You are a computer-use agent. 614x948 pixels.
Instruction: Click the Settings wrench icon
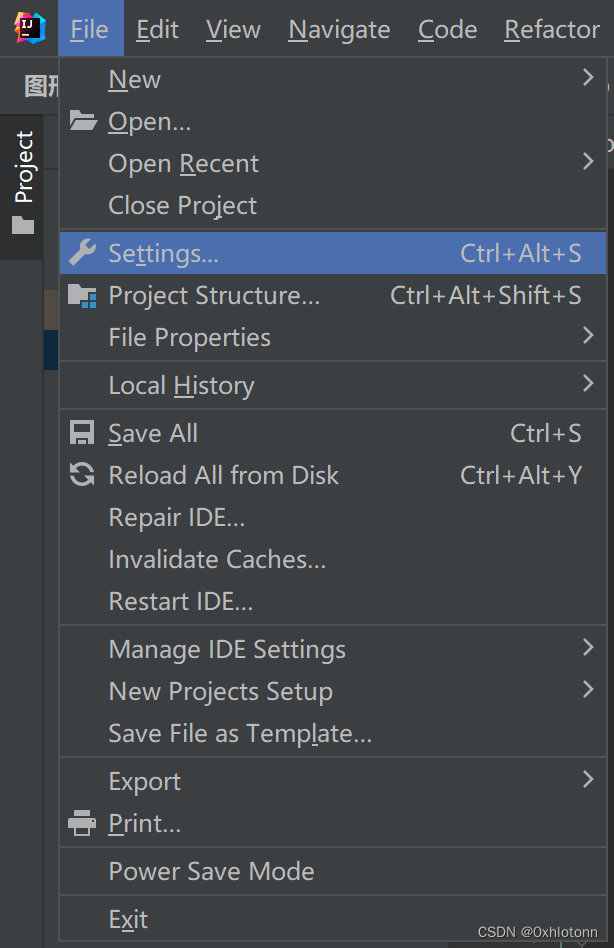point(82,252)
